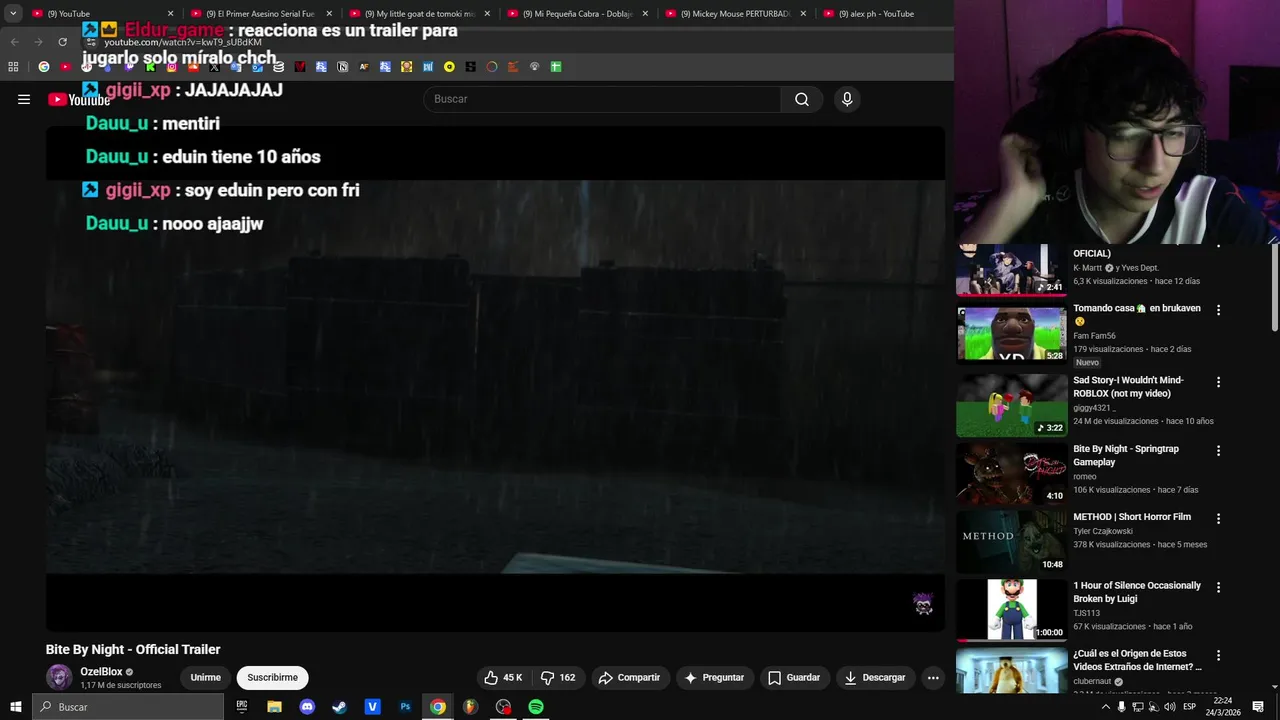The height and width of the screenshot is (720, 1280).
Task: Open Spotify from the taskbar
Action: pos(536,707)
